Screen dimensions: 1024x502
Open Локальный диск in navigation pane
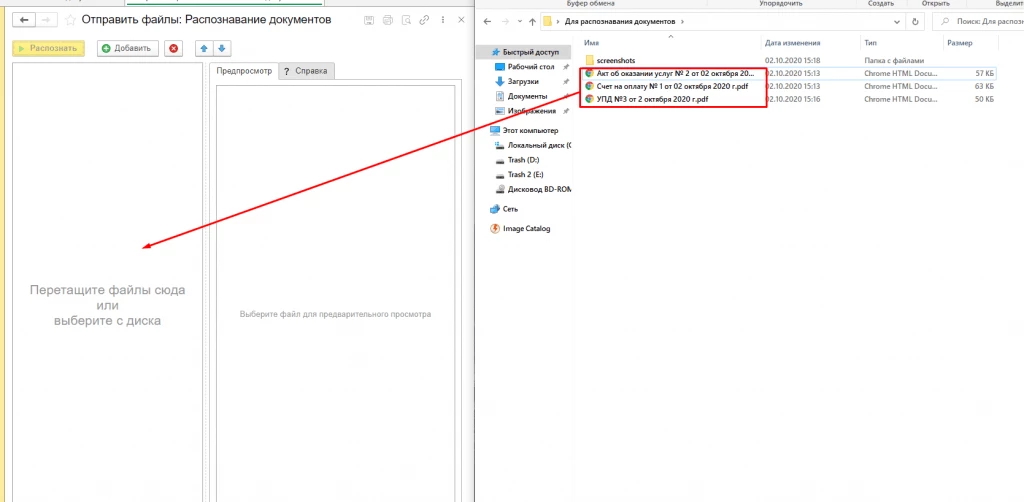click(x=539, y=145)
